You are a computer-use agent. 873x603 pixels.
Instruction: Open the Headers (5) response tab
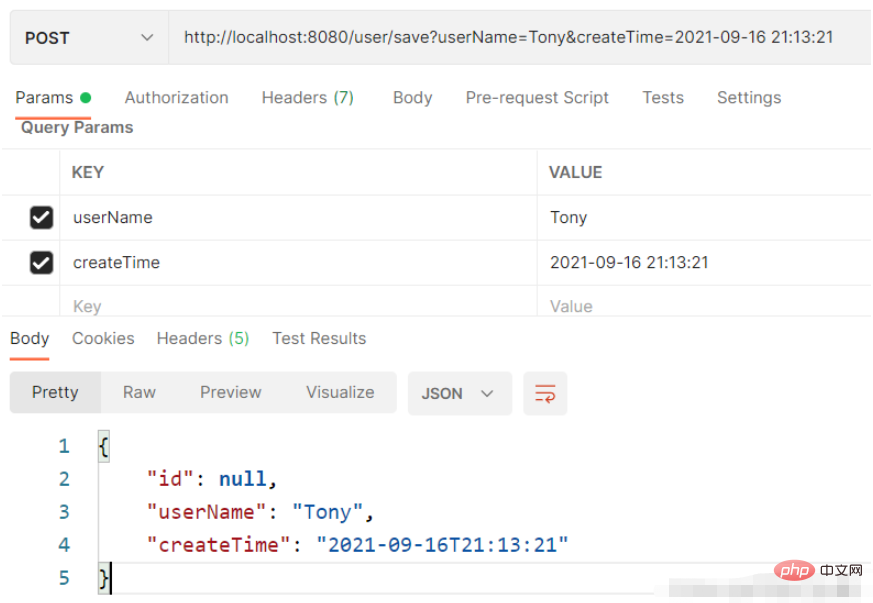[x=202, y=338]
